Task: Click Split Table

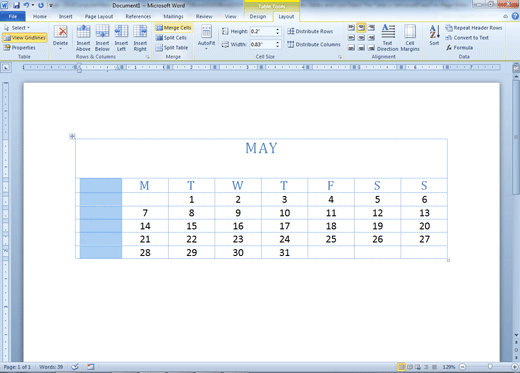Action: pyautogui.click(x=172, y=48)
